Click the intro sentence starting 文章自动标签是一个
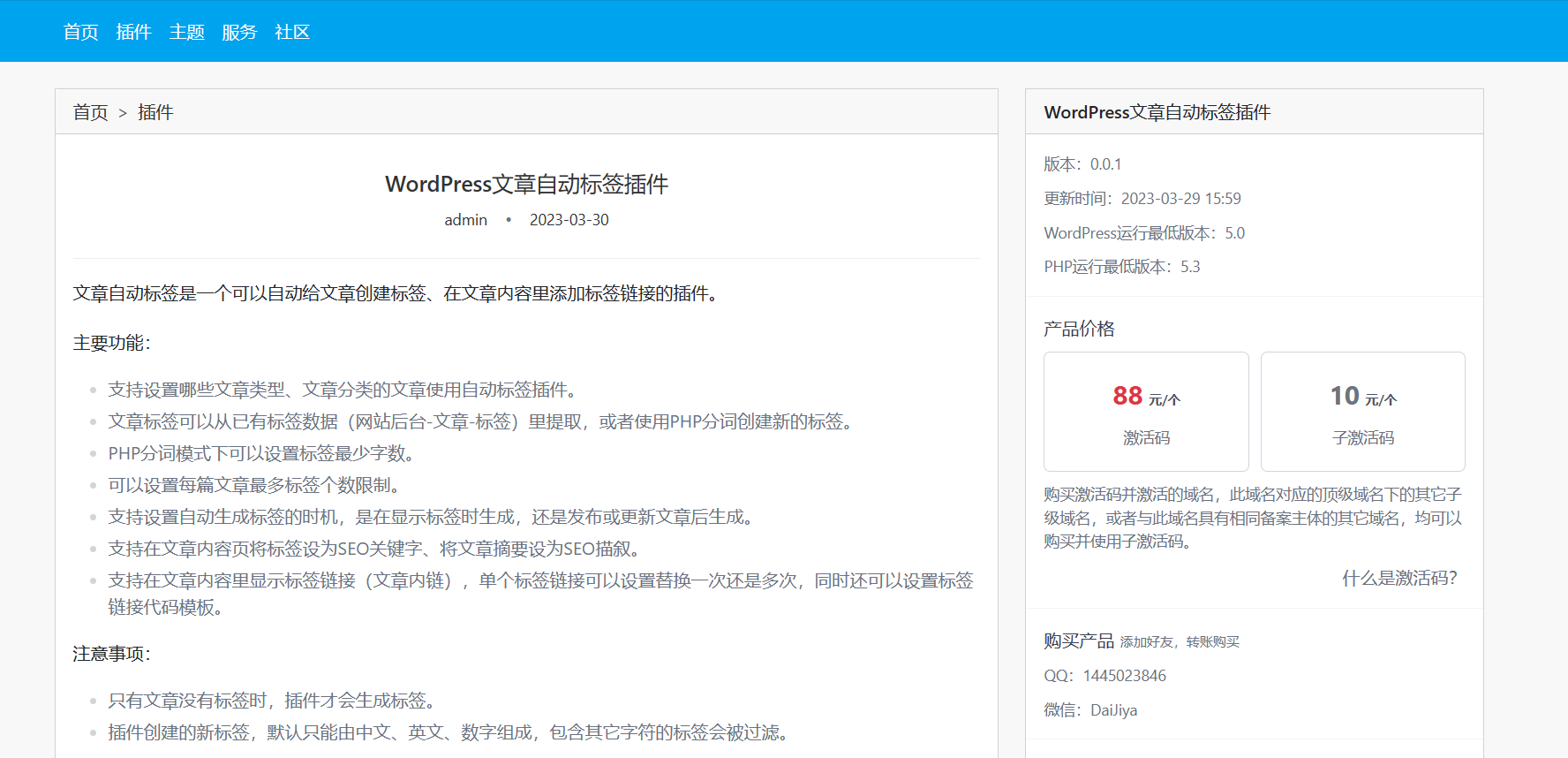The width and height of the screenshot is (1568, 758). tap(398, 293)
